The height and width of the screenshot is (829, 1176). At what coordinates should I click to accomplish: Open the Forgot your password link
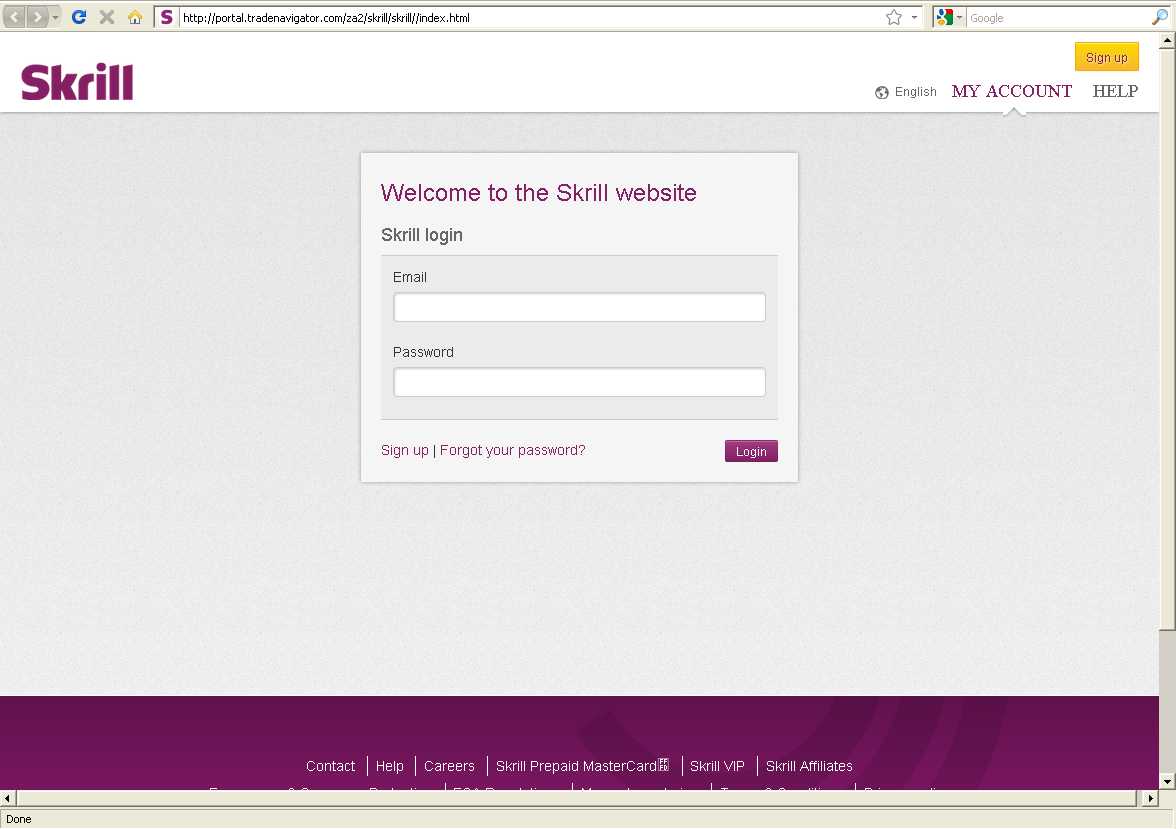(x=512, y=450)
